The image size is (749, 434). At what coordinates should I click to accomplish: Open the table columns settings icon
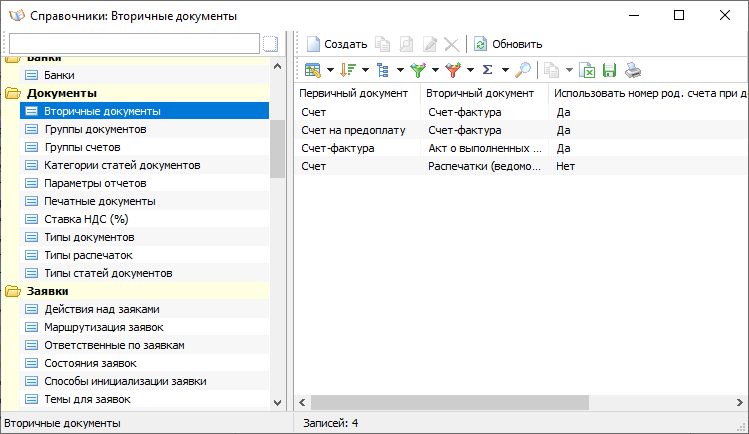(x=313, y=70)
